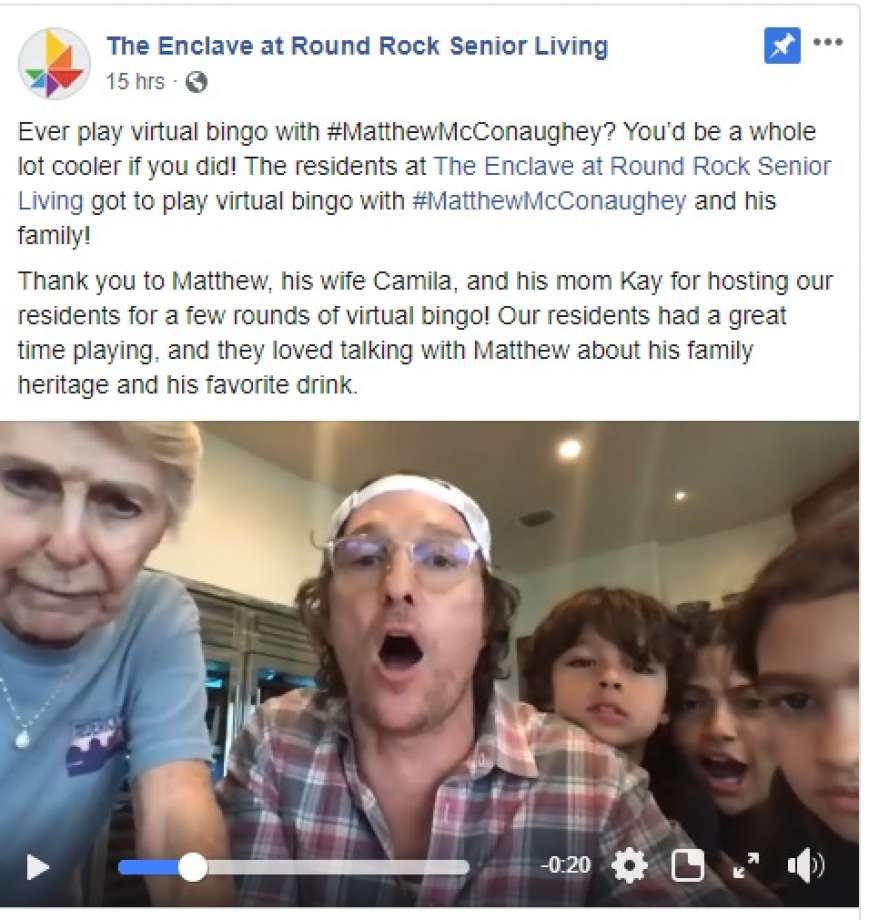The width and height of the screenshot is (879, 920).
Task: Open video settings gear icon
Action: [629, 865]
